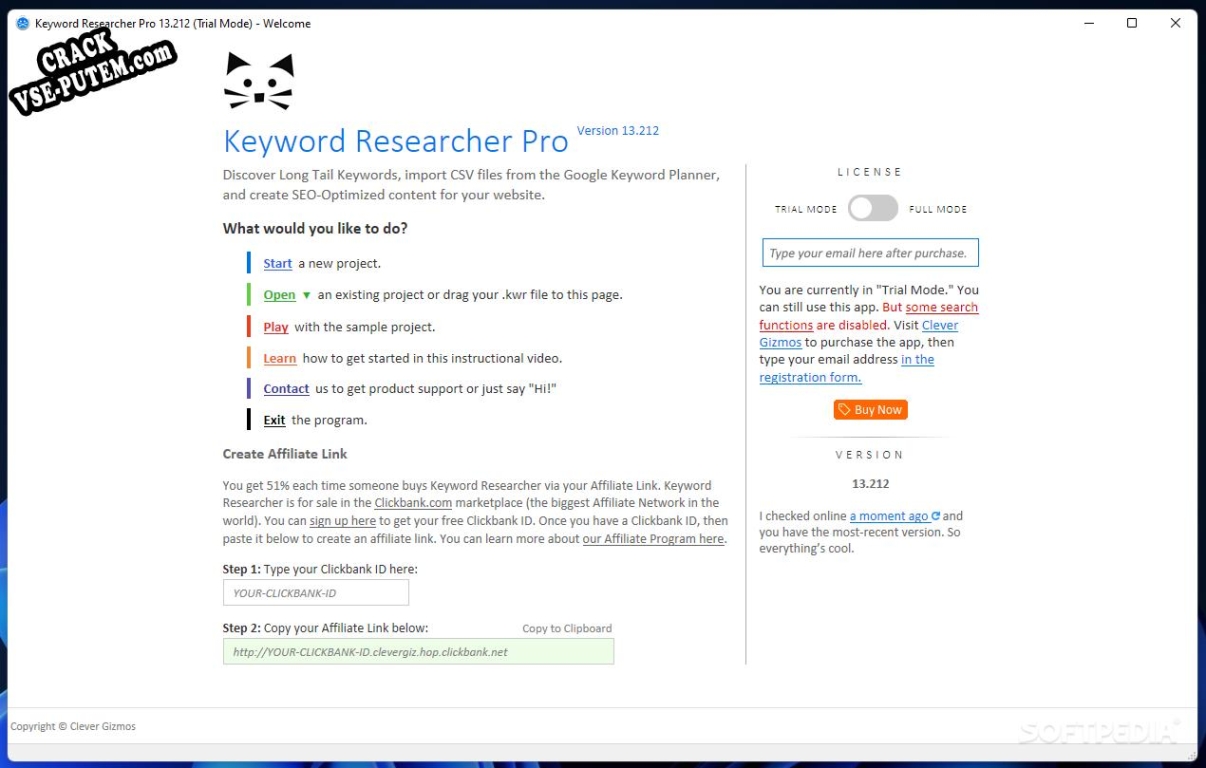Click Learn to watch instructional video
This screenshot has height=768, width=1206.
pyautogui.click(x=280, y=358)
